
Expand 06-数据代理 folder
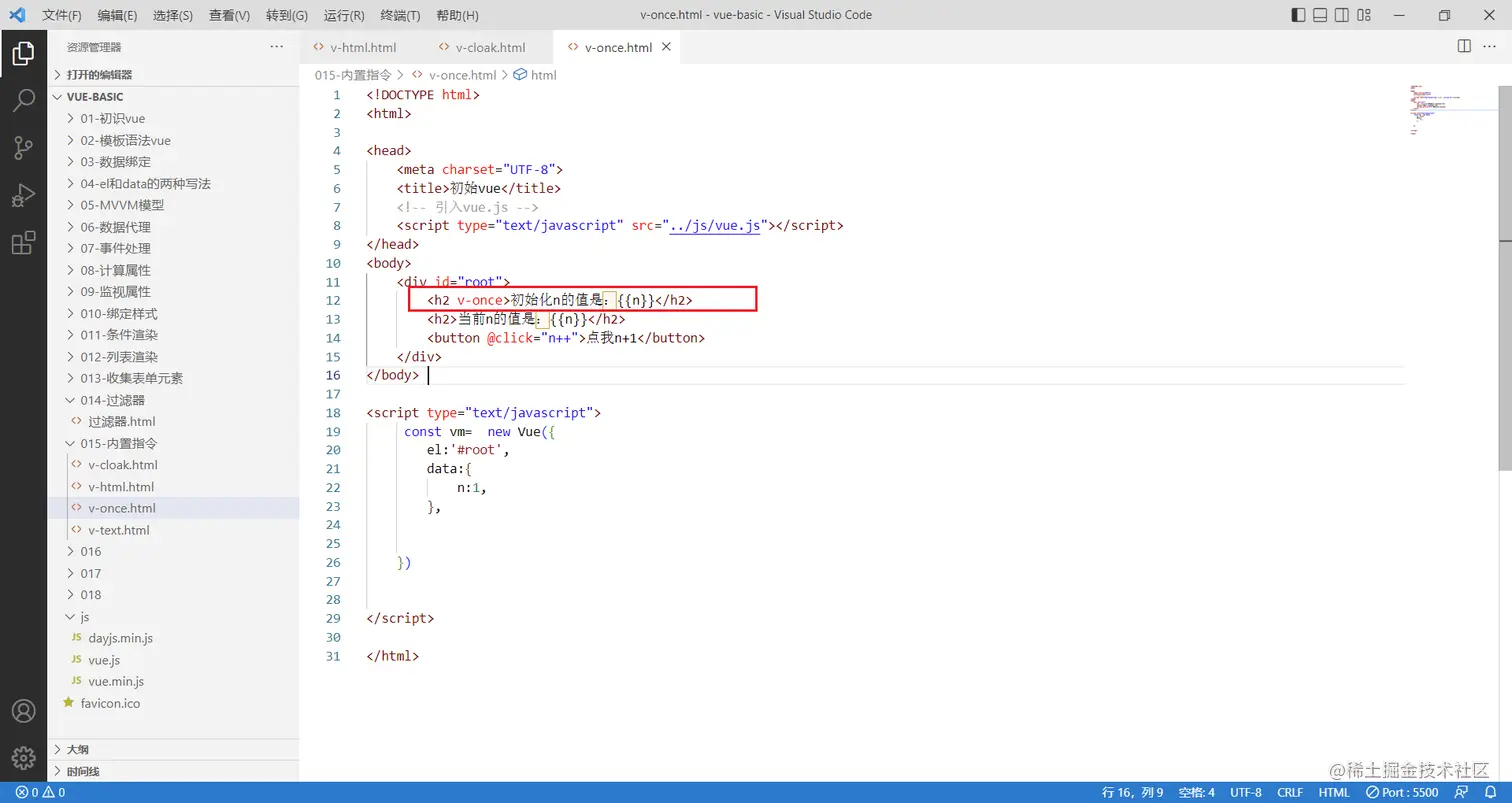pyautogui.click(x=174, y=227)
